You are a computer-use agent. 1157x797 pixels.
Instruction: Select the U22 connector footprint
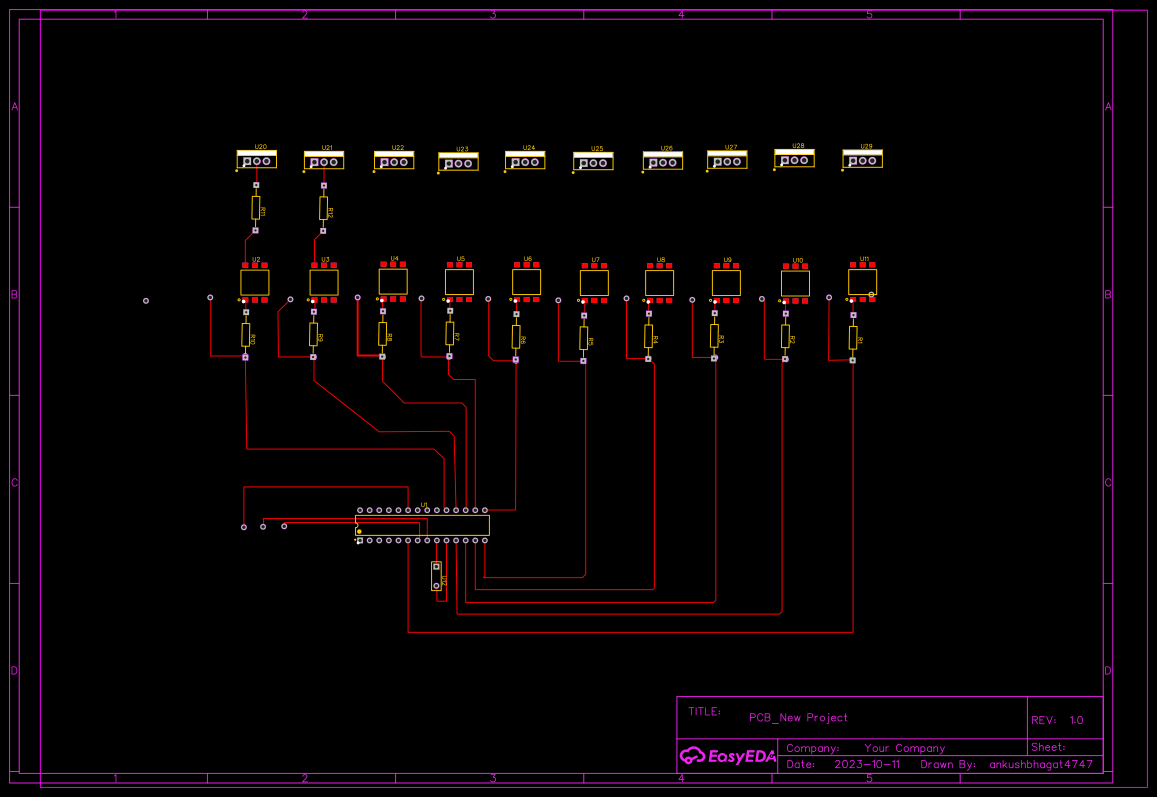pyautogui.click(x=394, y=160)
